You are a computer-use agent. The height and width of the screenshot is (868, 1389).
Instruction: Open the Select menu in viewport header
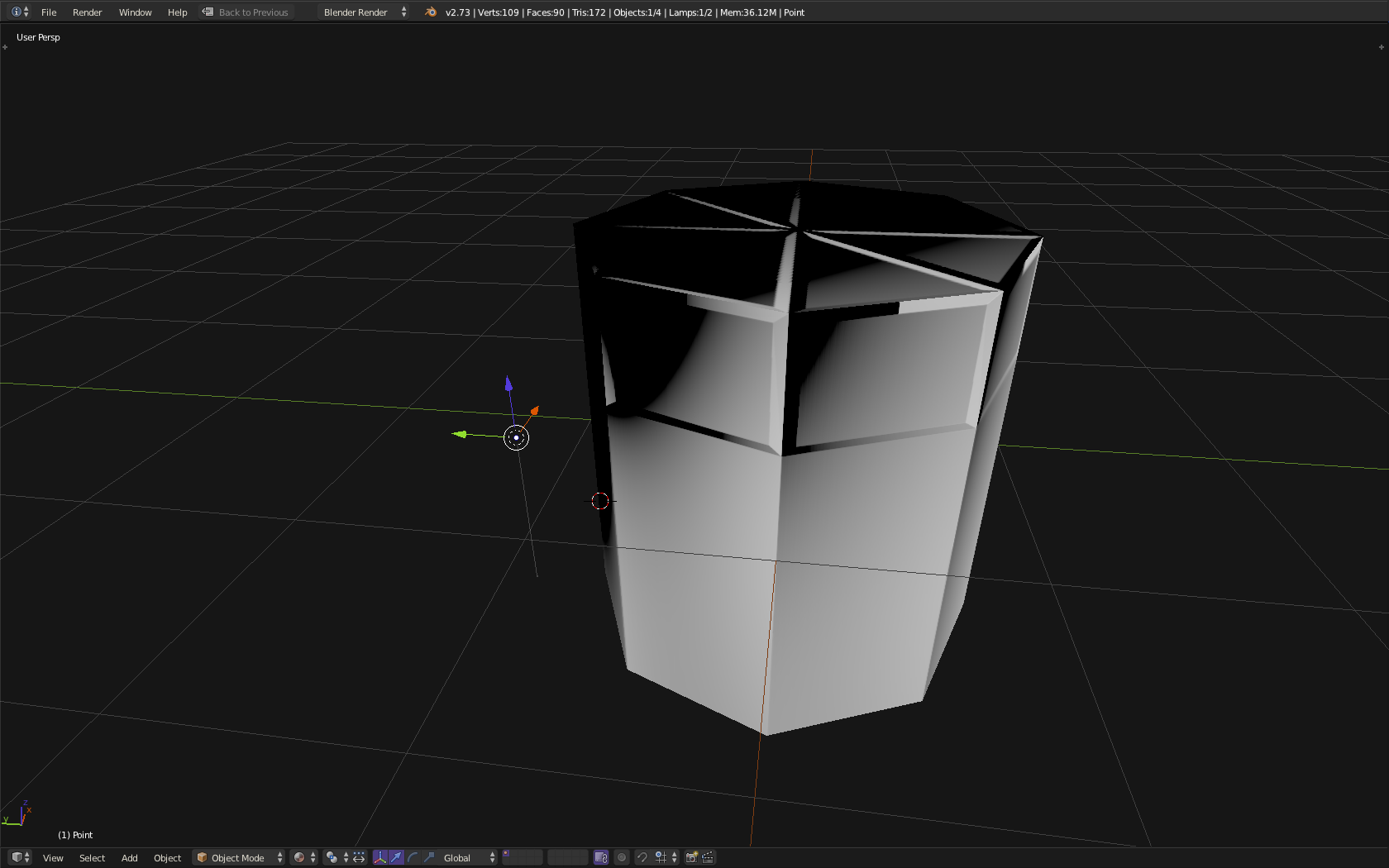tap(92, 858)
